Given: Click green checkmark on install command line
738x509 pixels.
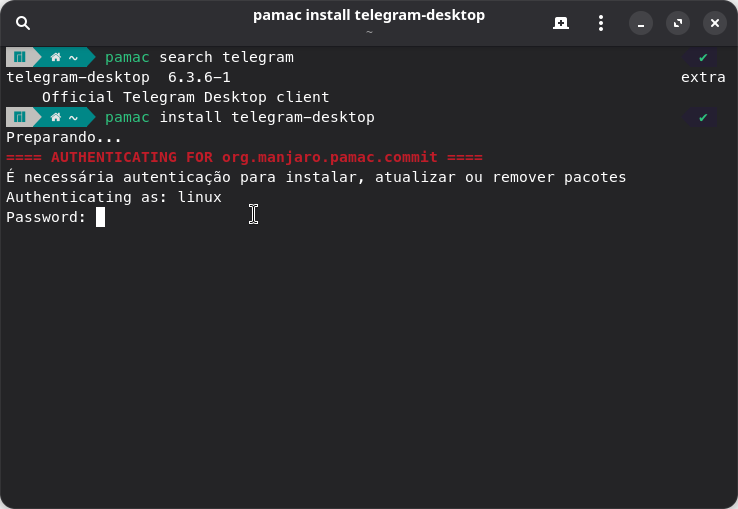Looking at the screenshot, I should pyautogui.click(x=704, y=118).
